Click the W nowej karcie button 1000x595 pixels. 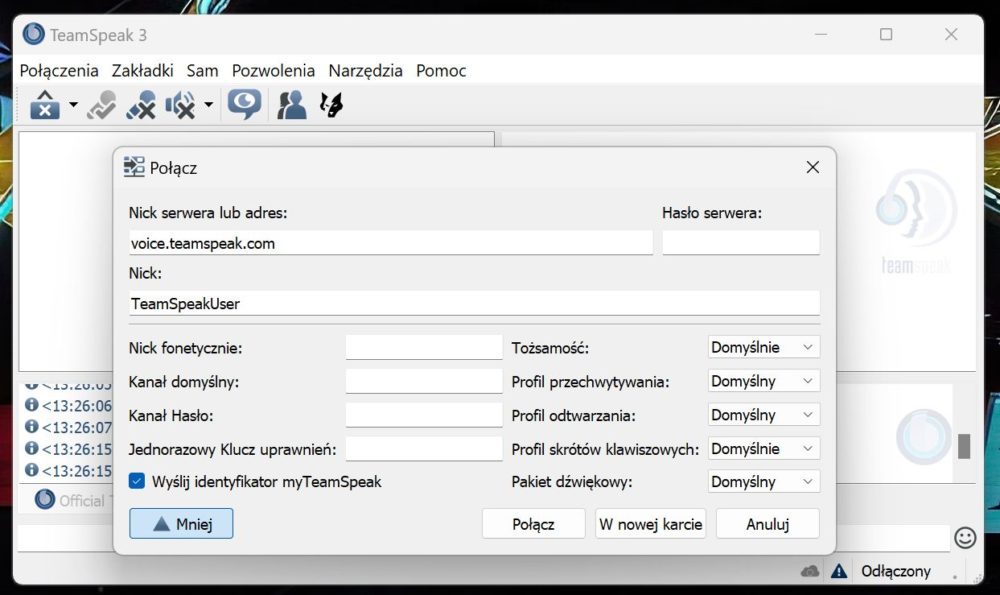click(651, 524)
